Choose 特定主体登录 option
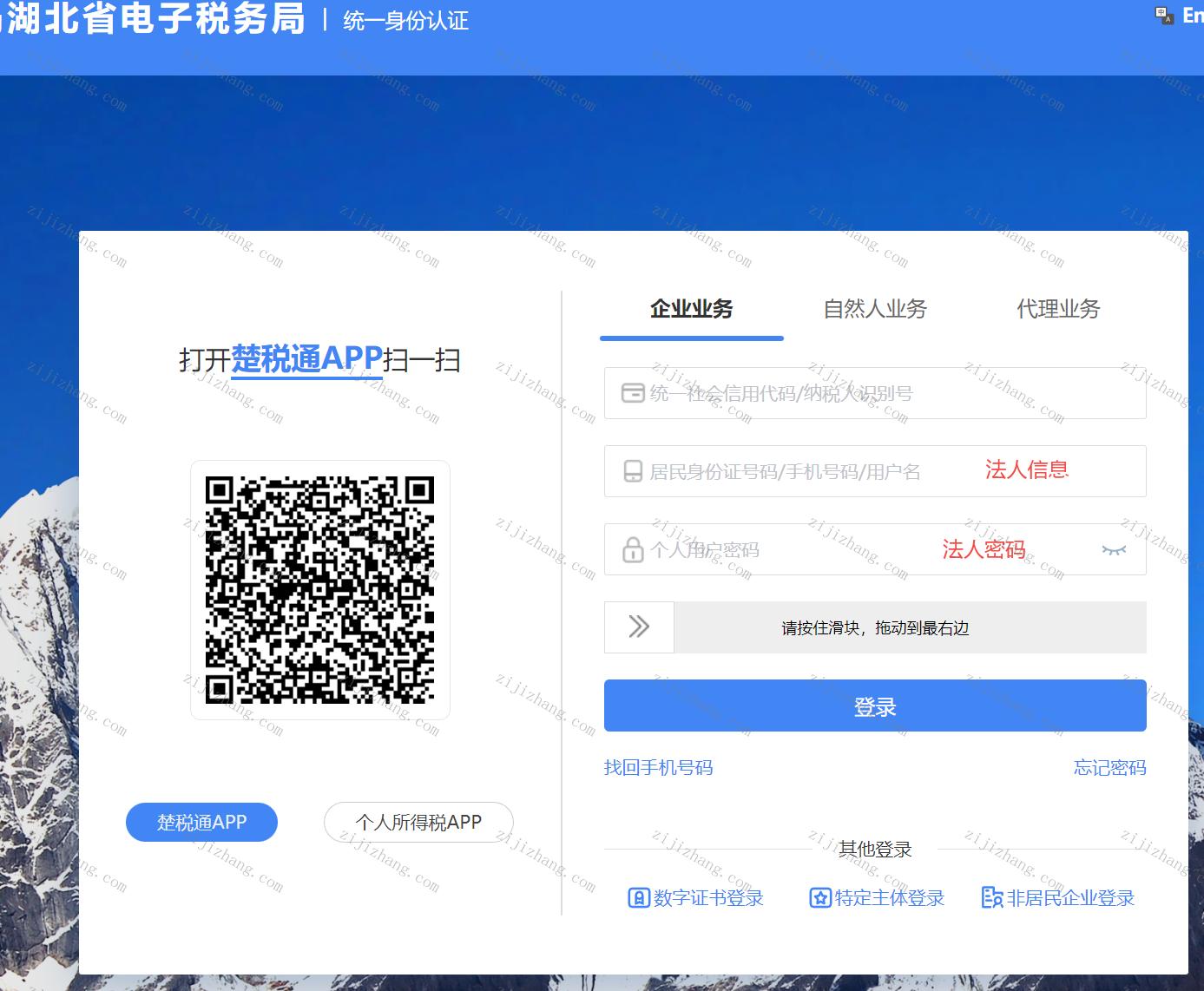Viewport: 1204px width, 991px height. click(877, 898)
